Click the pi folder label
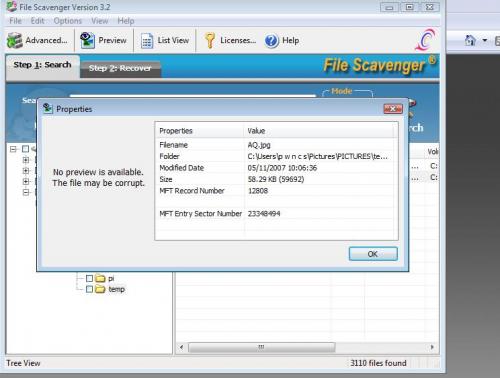This screenshot has width=500, height=378. pos(111,278)
